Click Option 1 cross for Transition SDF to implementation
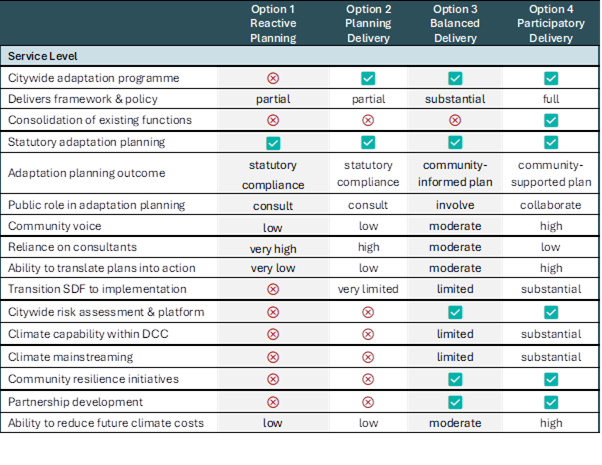The width and height of the screenshot is (602, 465). (273, 289)
